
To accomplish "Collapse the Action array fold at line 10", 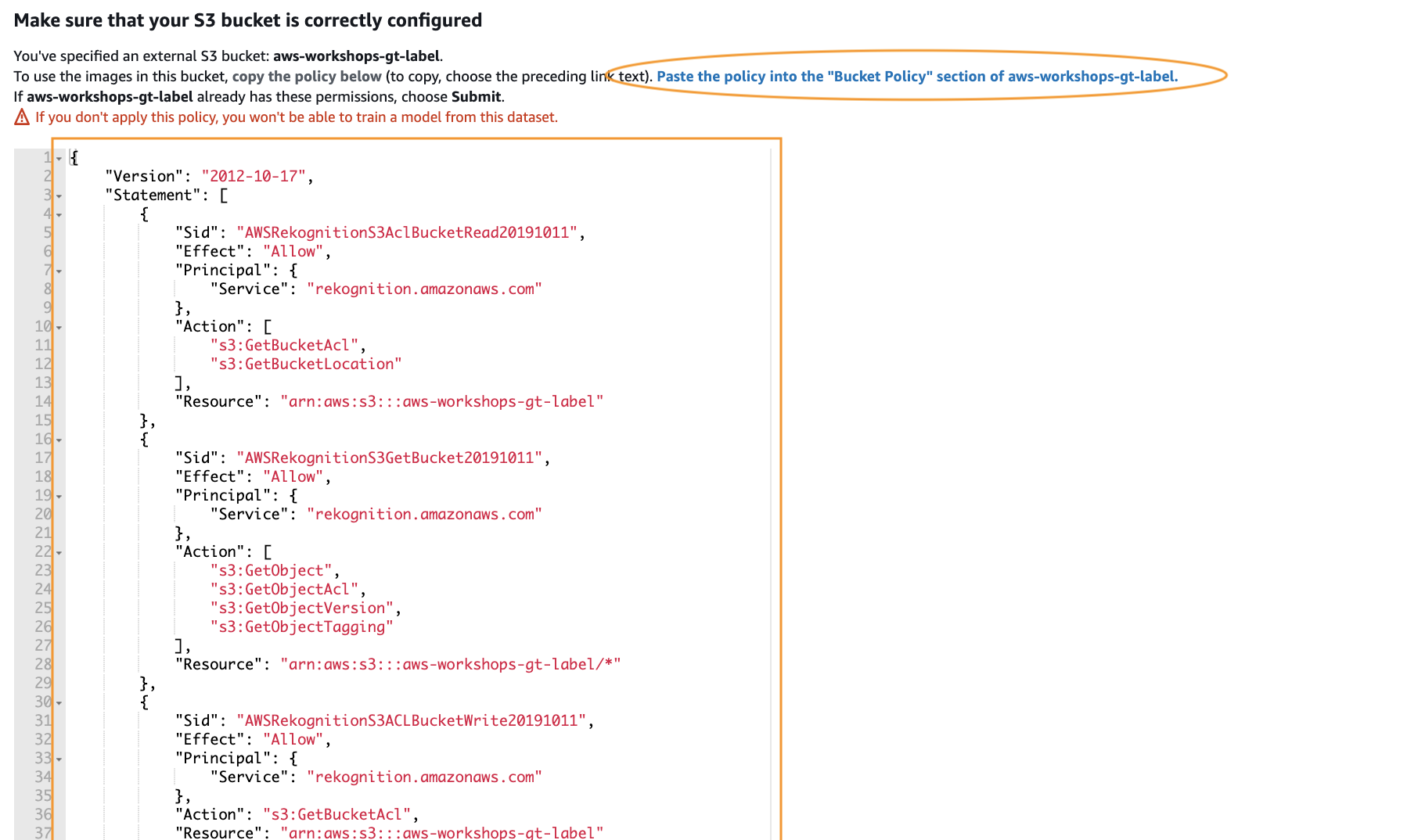I will [x=59, y=327].
